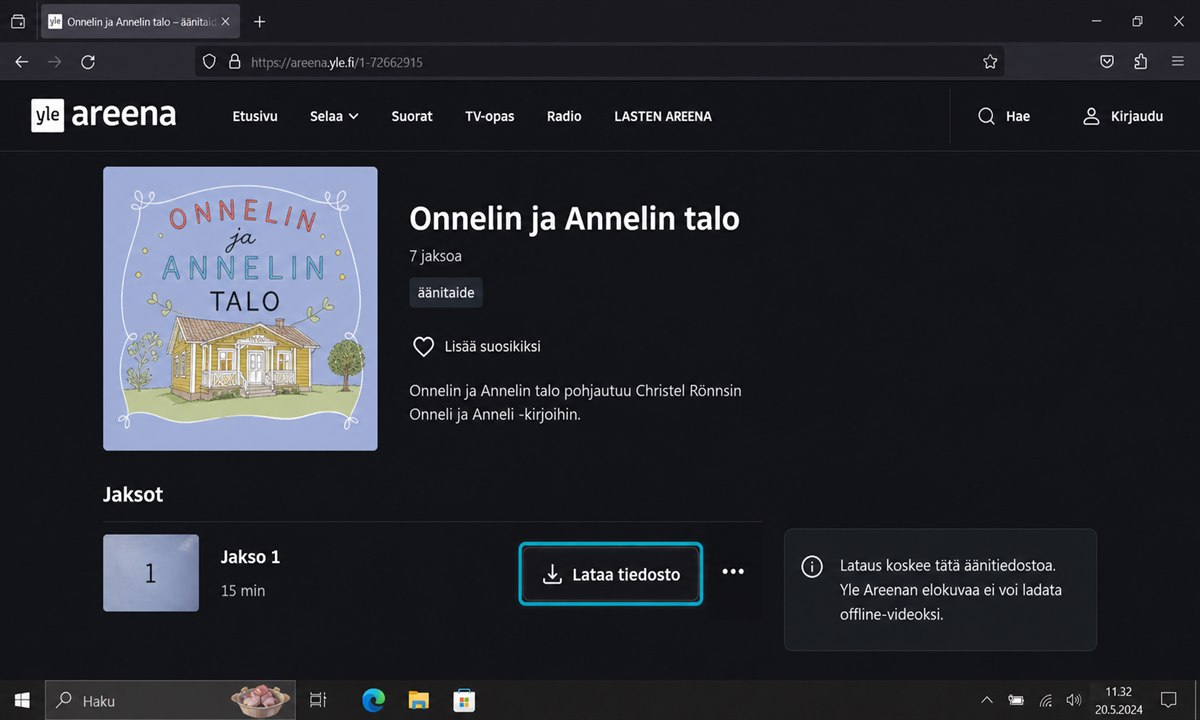
Task: Open TV-opas in navigation
Action: (490, 116)
